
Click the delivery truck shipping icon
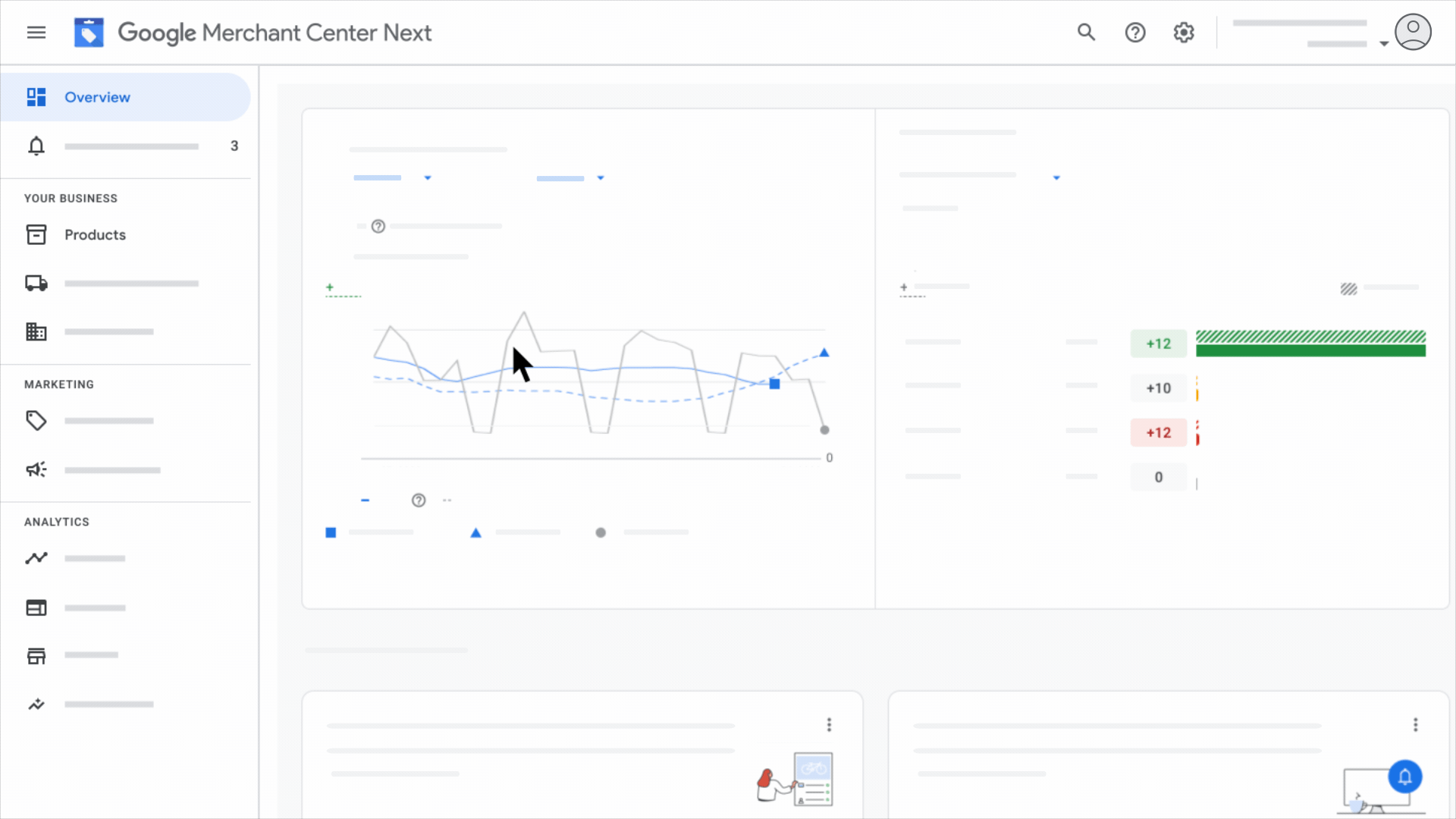point(36,283)
